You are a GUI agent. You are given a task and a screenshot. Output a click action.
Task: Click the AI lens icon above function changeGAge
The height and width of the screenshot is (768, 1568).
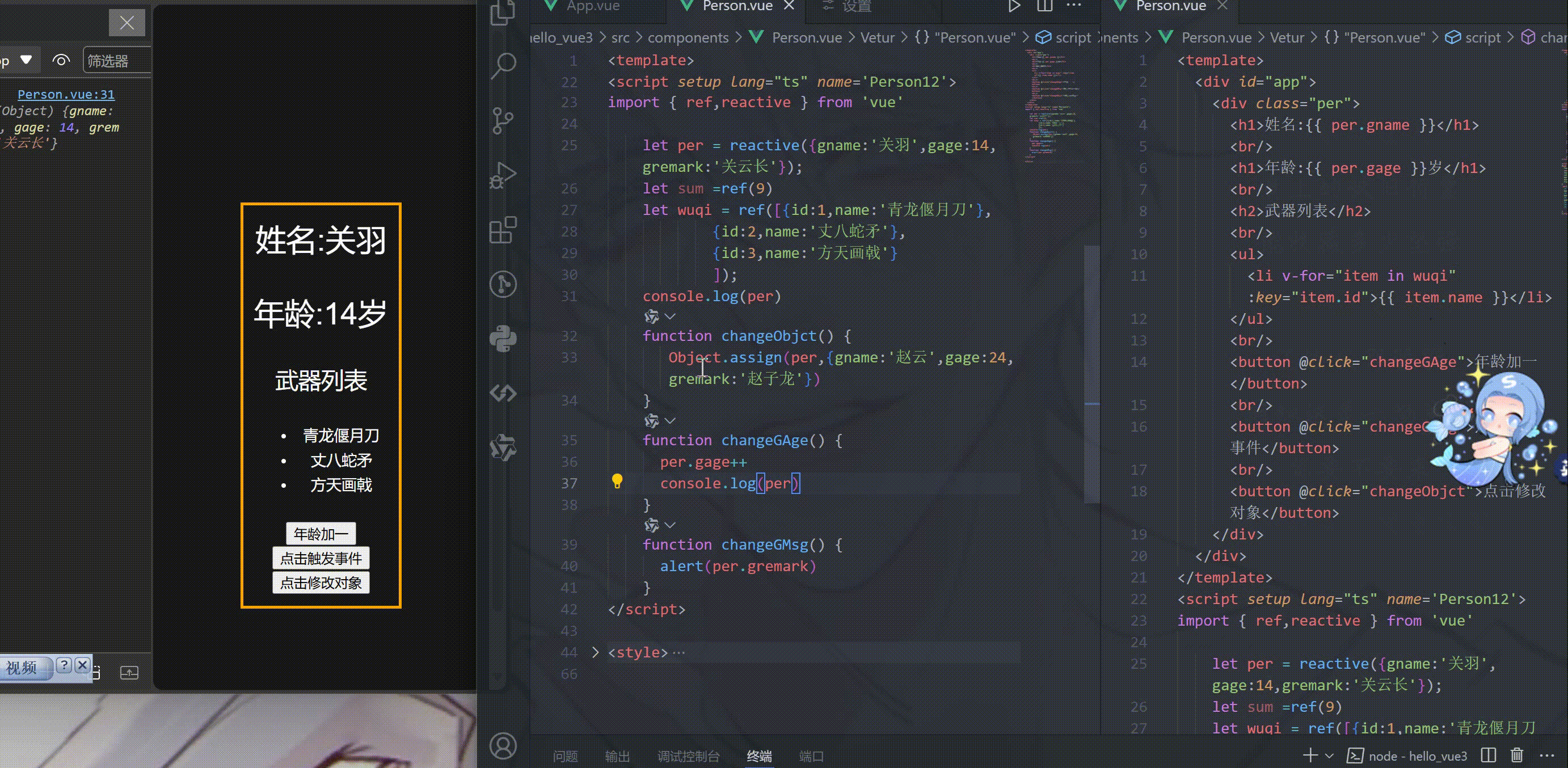pyautogui.click(x=652, y=420)
